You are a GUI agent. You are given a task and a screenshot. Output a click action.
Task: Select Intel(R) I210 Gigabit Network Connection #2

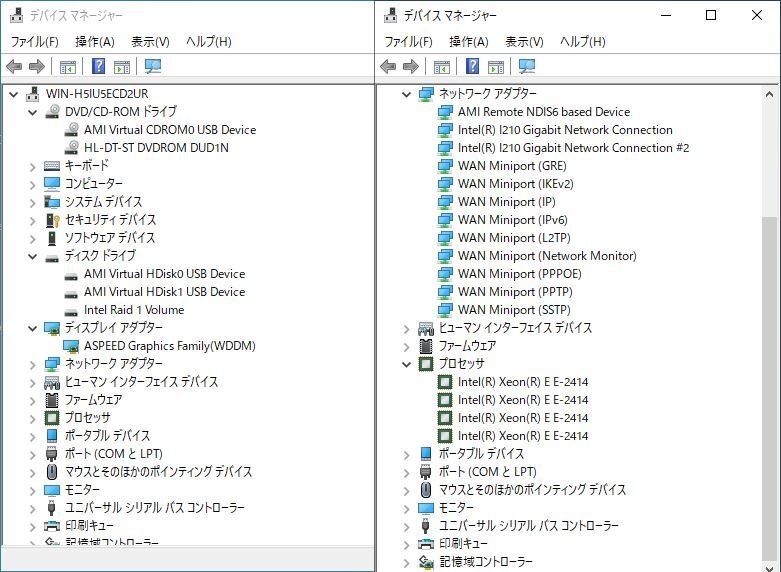[x=573, y=148]
